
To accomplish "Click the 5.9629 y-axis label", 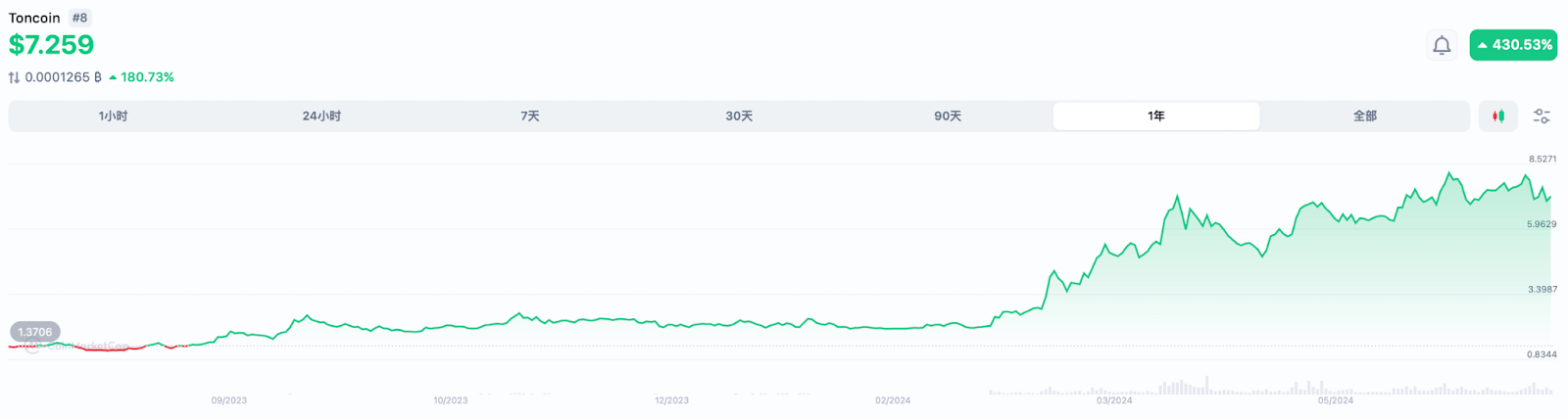I will click(x=1542, y=224).
